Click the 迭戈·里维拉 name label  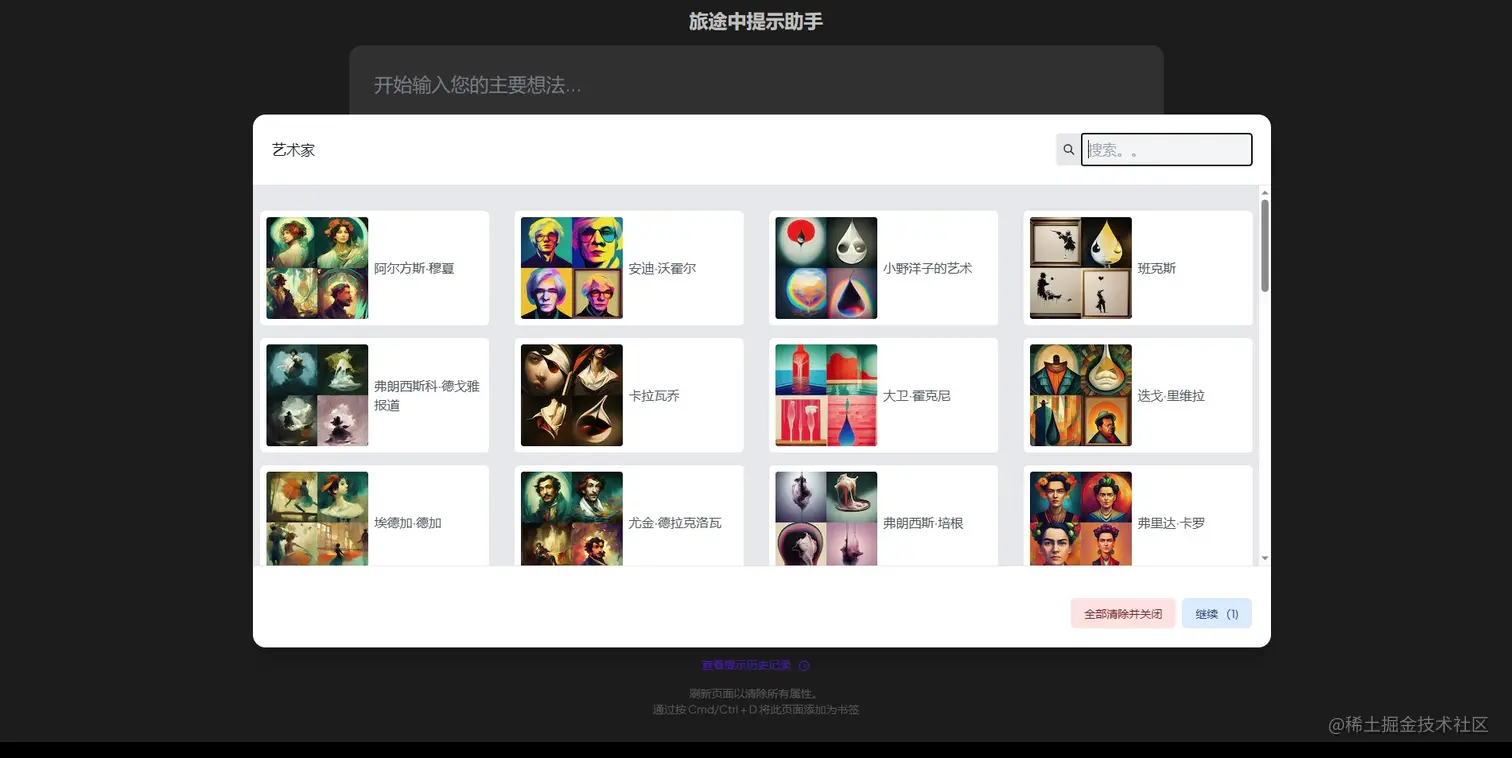[1171, 395]
